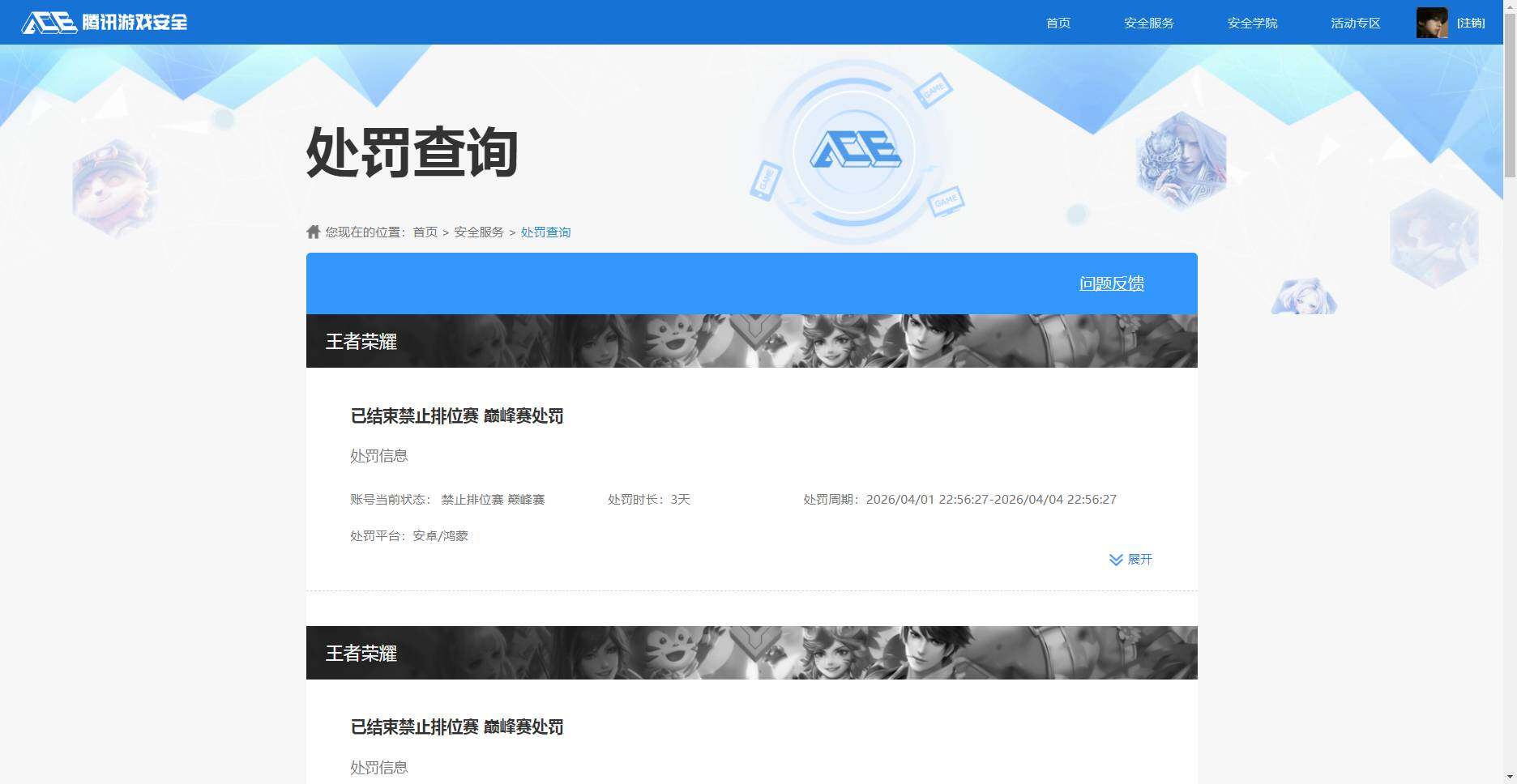The height and width of the screenshot is (784, 1517).
Task: Click the double-chevron icon beside 展开
Action: click(1116, 560)
